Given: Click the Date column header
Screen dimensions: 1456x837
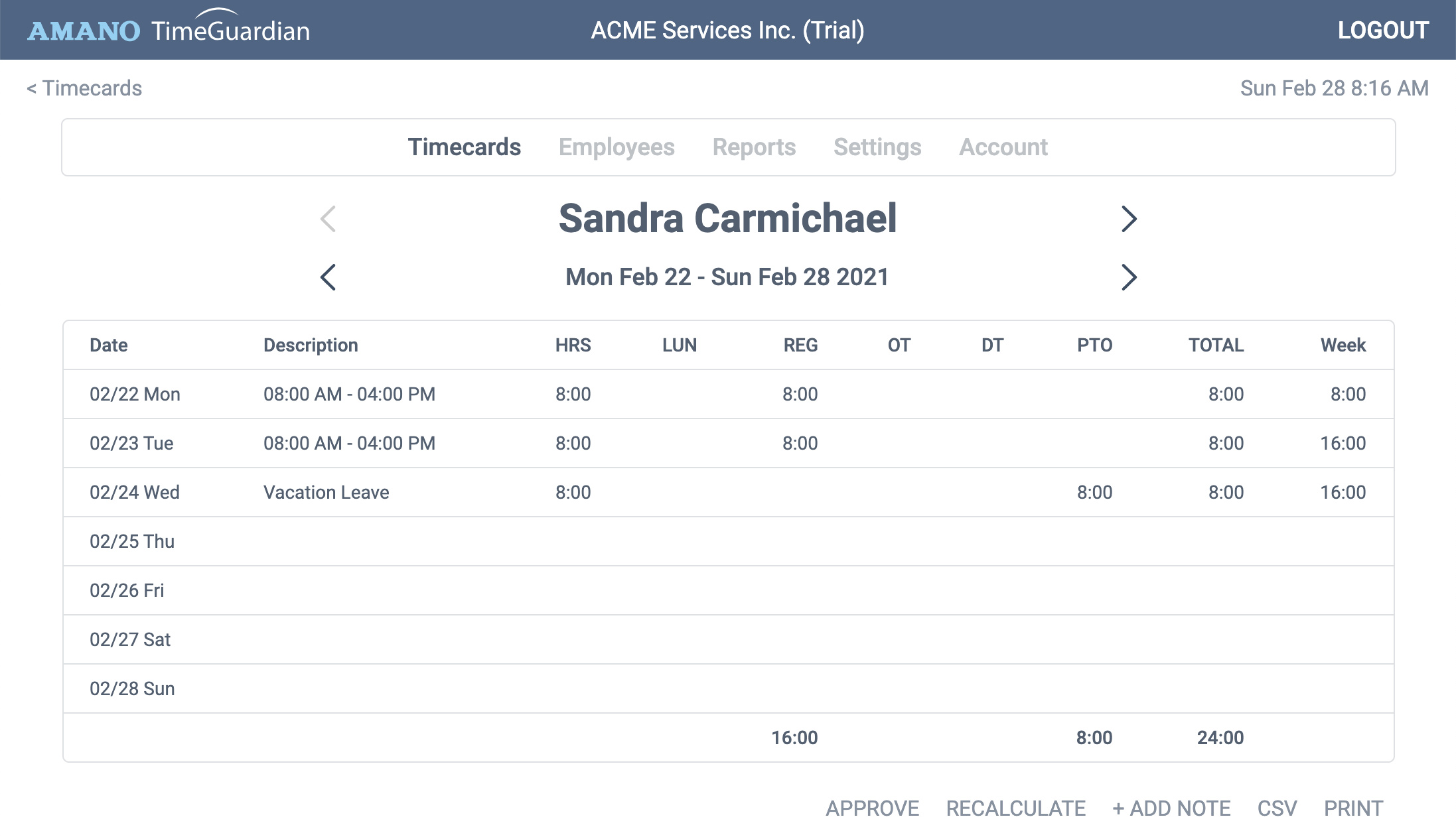Looking at the screenshot, I should tap(109, 345).
